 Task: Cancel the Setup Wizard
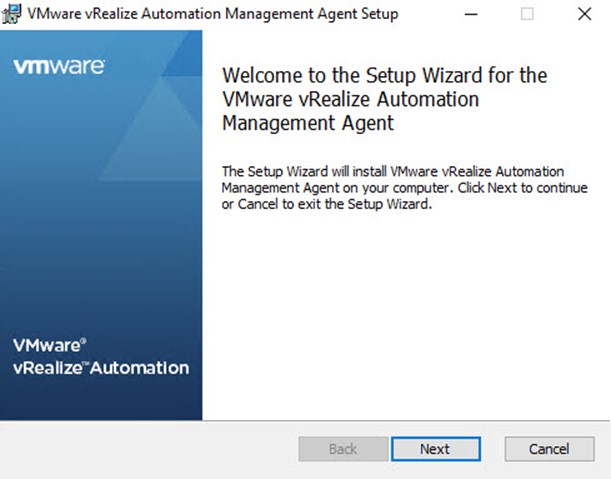coord(549,449)
